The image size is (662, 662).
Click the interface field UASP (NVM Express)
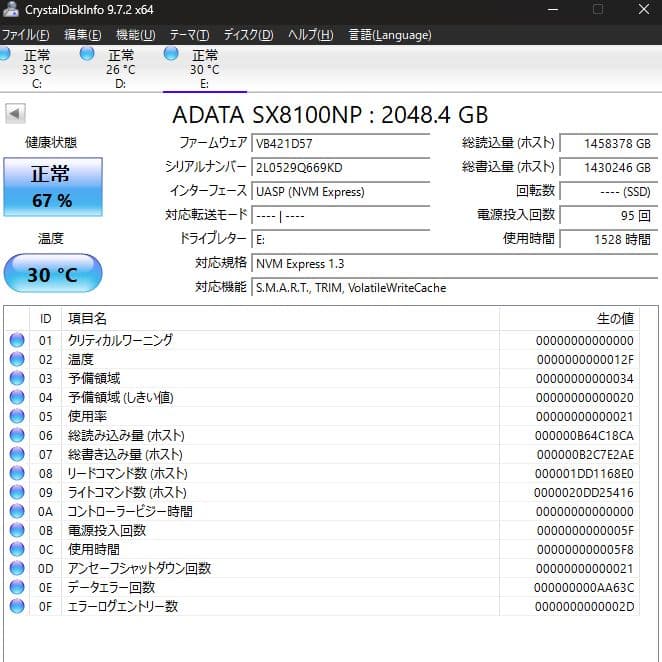pyautogui.click(x=341, y=192)
